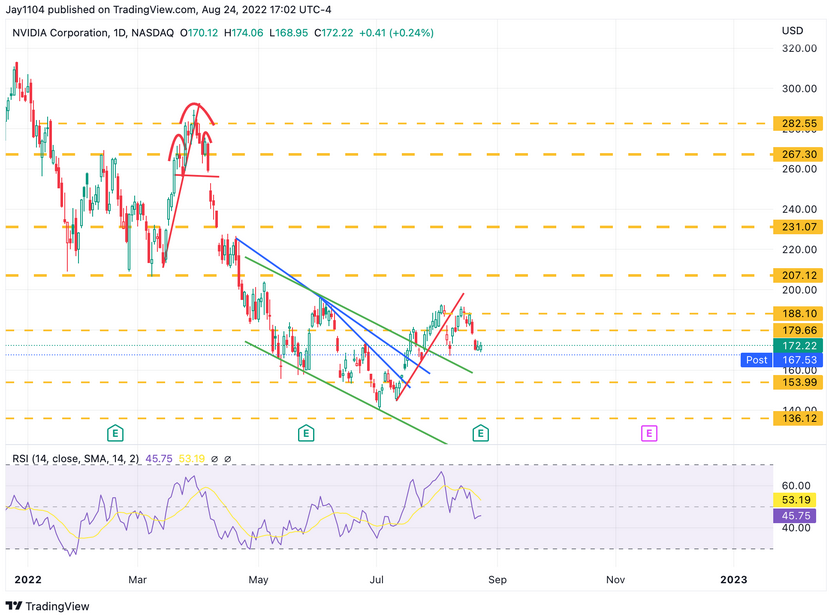
Task: Click the 200.00 price axis tick
Action: click(799, 290)
